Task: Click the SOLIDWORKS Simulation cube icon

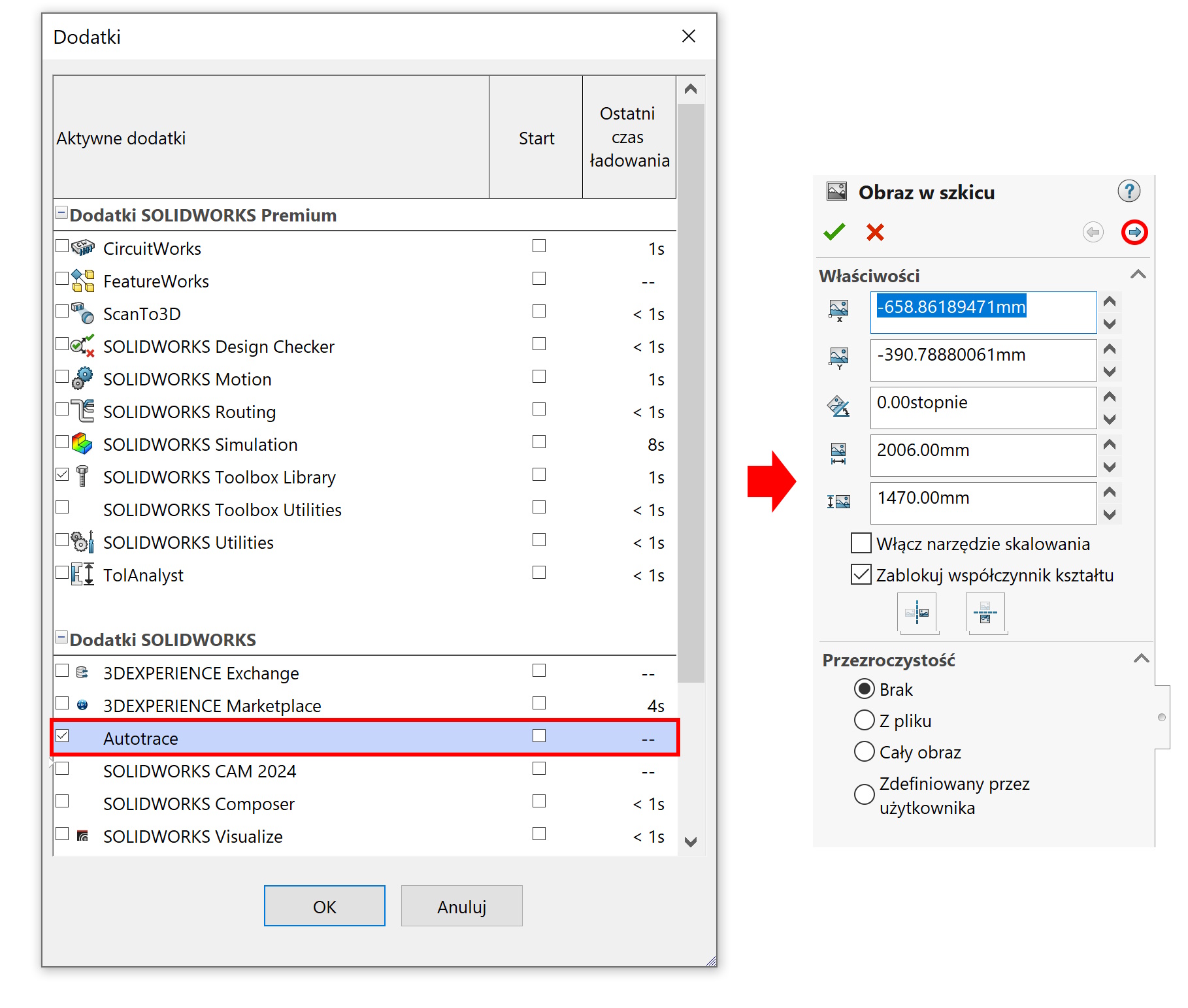Action: coord(83,444)
